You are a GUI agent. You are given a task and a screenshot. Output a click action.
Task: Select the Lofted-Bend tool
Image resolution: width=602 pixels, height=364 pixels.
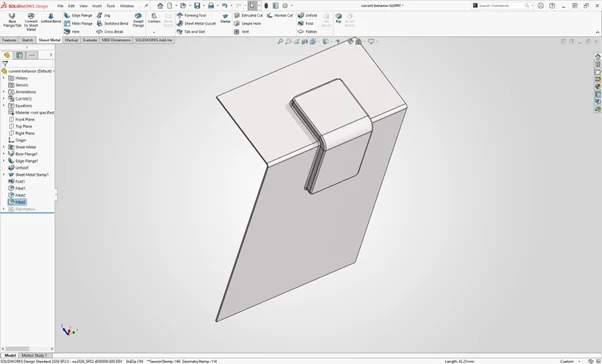pos(51,18)
